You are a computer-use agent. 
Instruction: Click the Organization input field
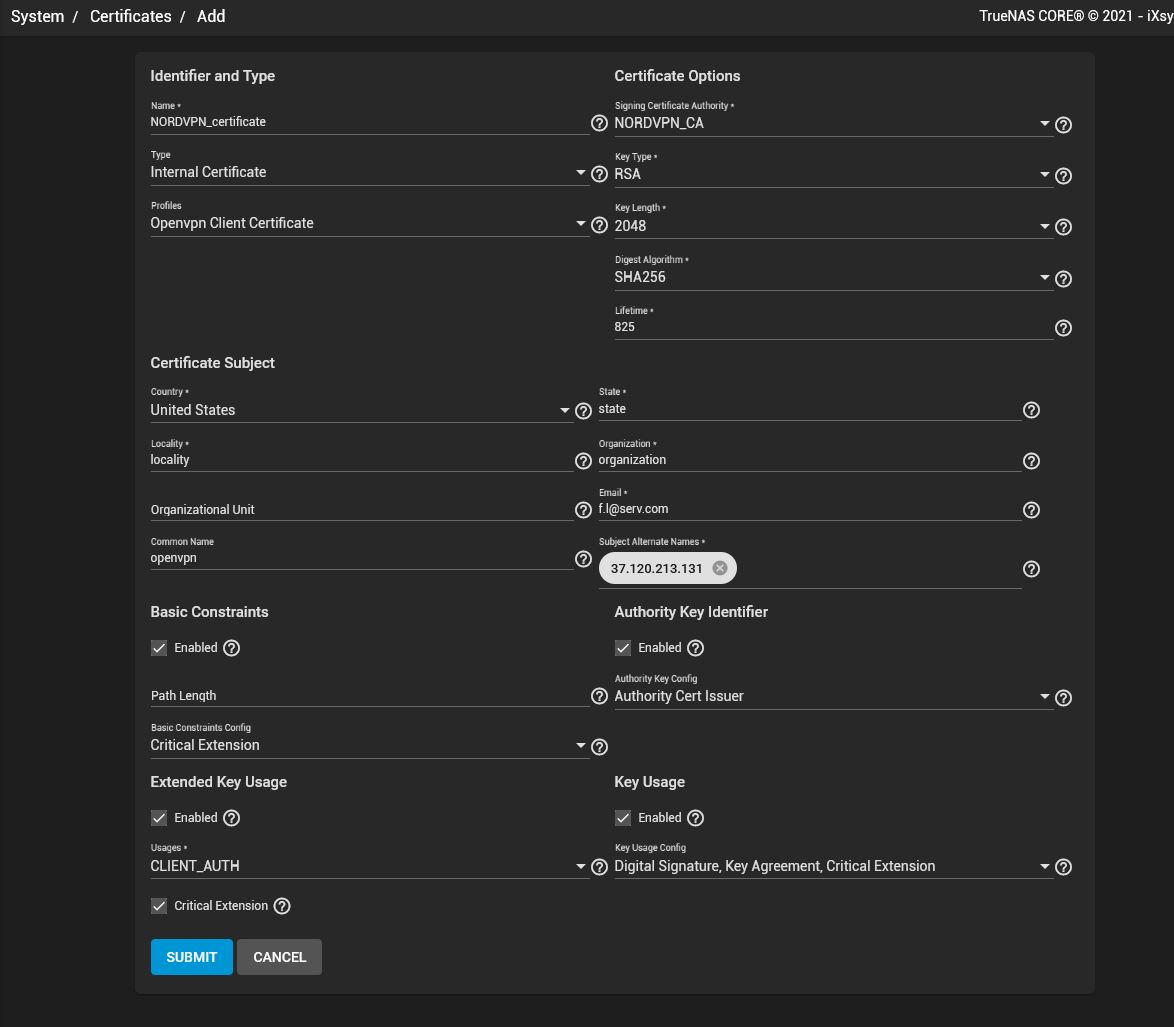[809, 460]
